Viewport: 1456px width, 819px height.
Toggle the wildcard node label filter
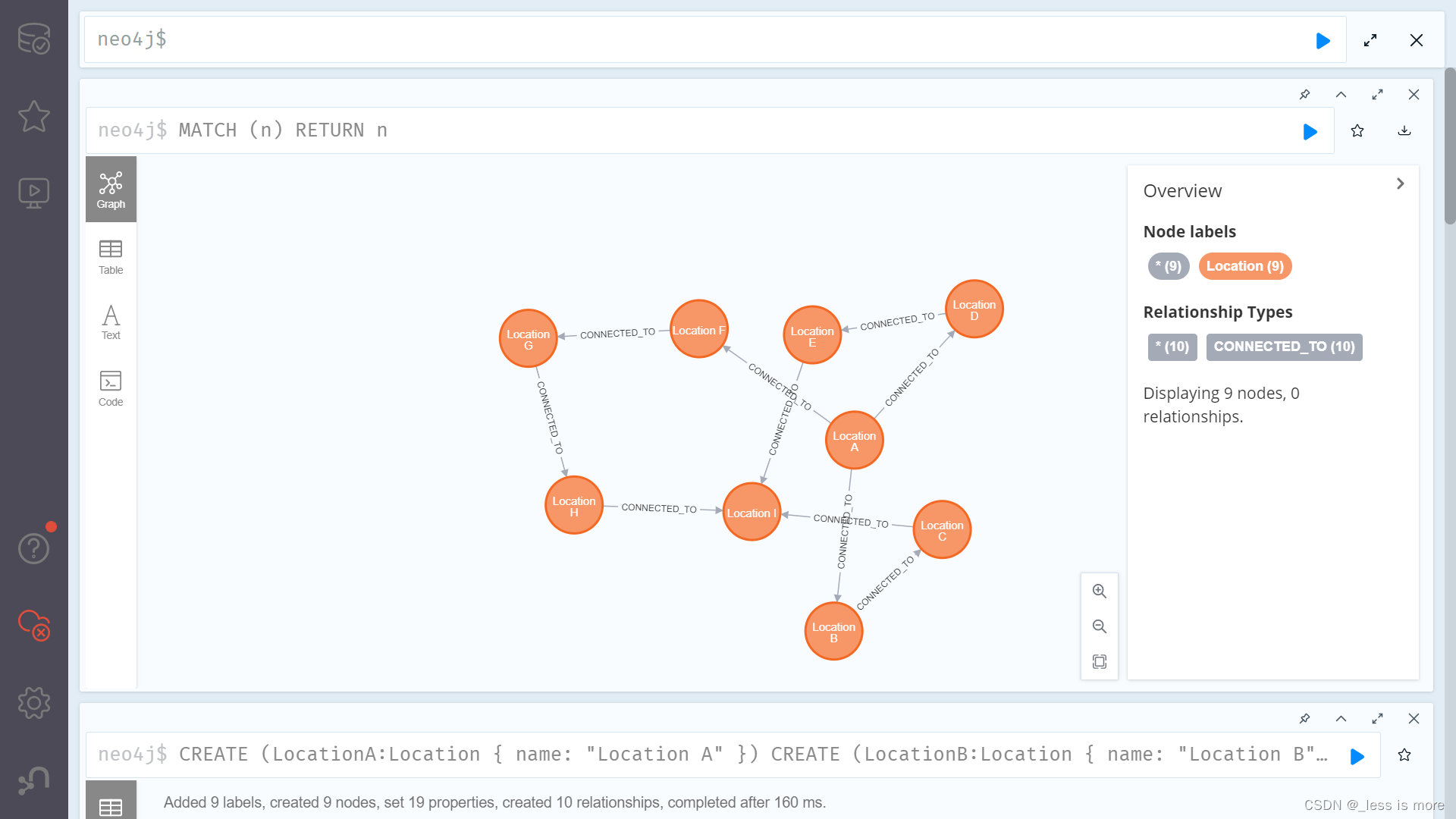pos(1168,265)
